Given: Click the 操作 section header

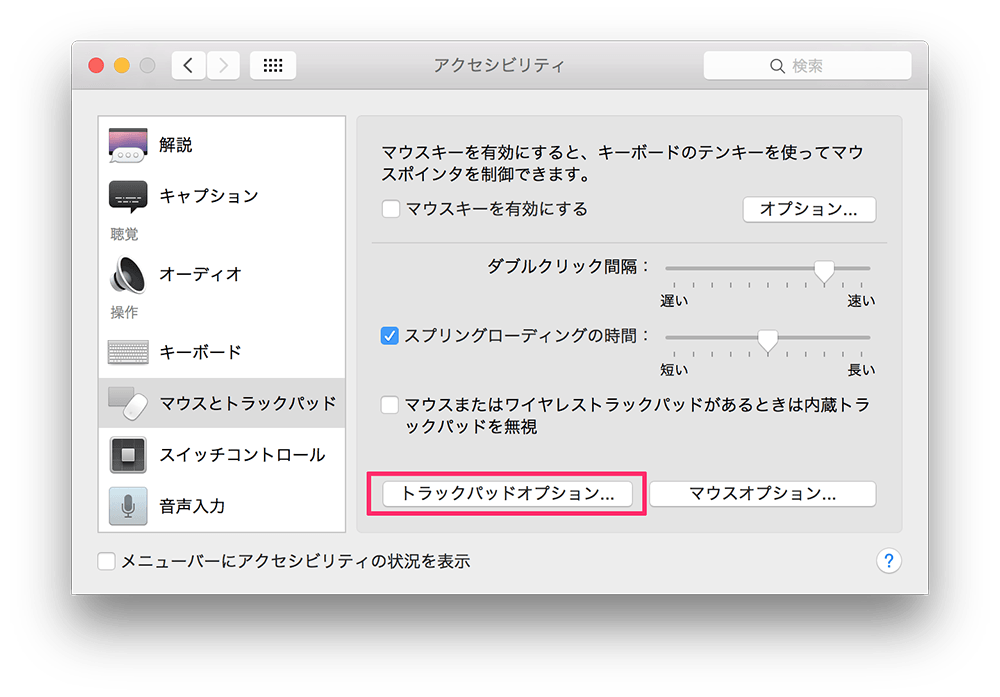Looking at the screenshot, I should point(124,312).
